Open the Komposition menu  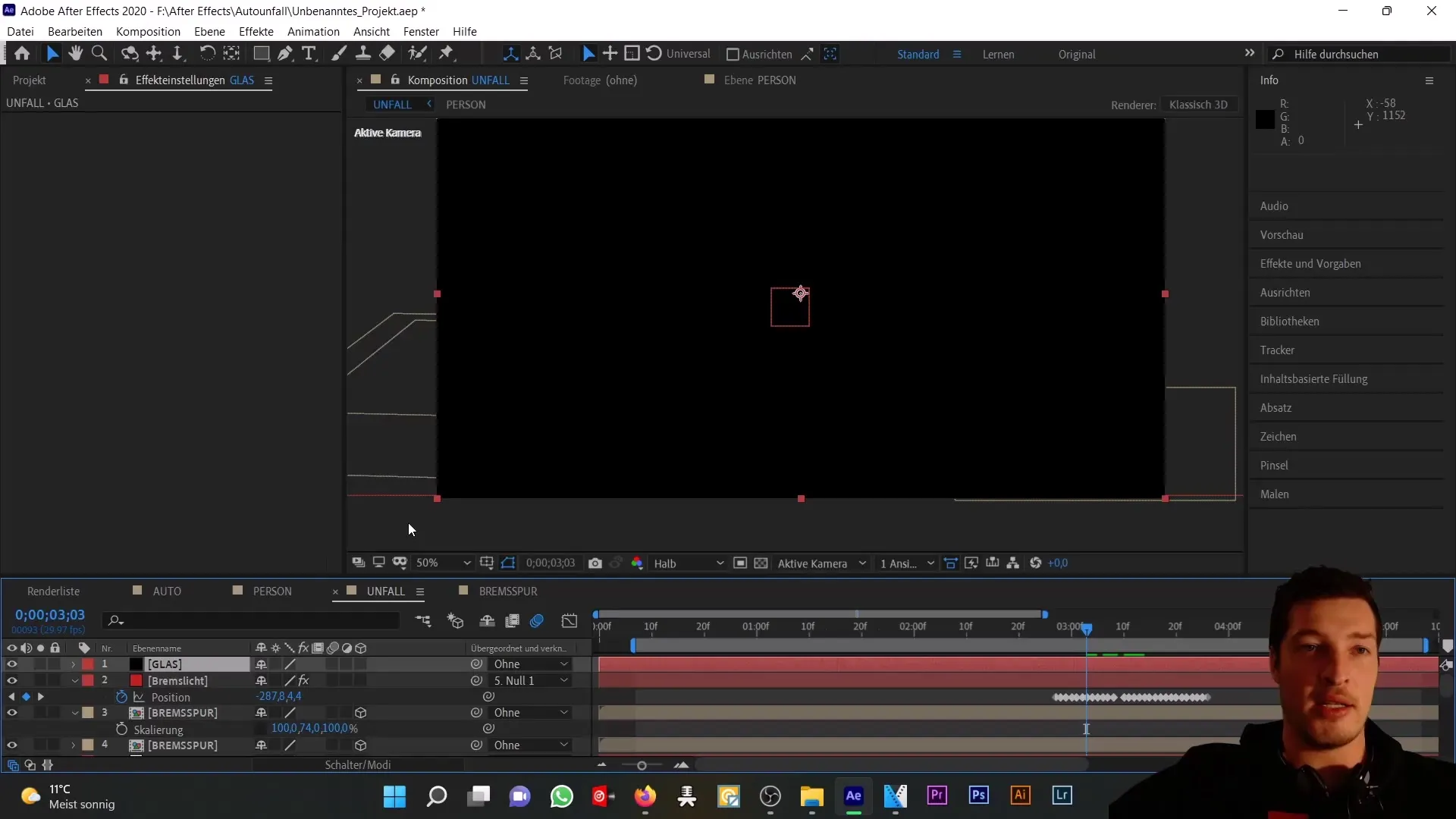click(x=148, y=31)
